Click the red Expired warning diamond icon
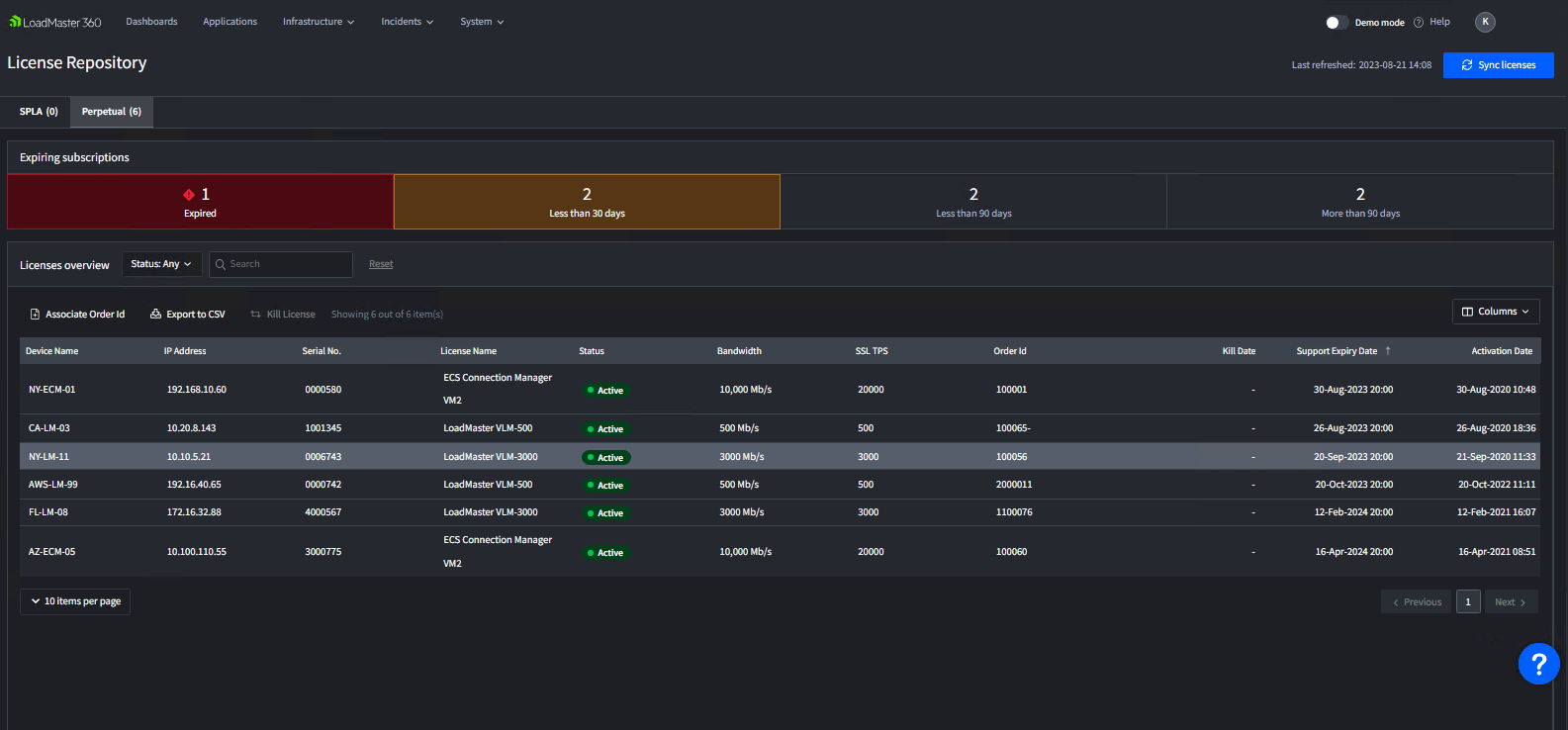 (x=189, y=195)
